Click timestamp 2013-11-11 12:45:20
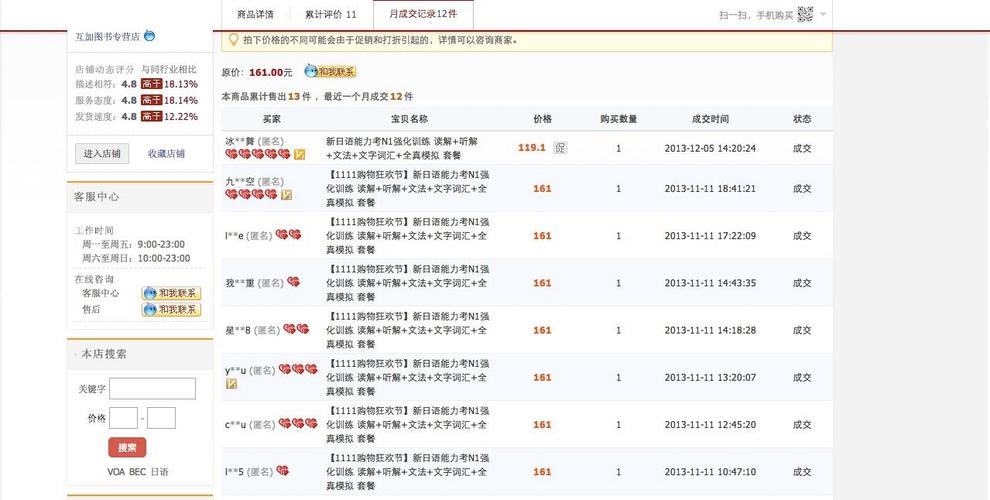The image size is (990, 500). (710, 425)
